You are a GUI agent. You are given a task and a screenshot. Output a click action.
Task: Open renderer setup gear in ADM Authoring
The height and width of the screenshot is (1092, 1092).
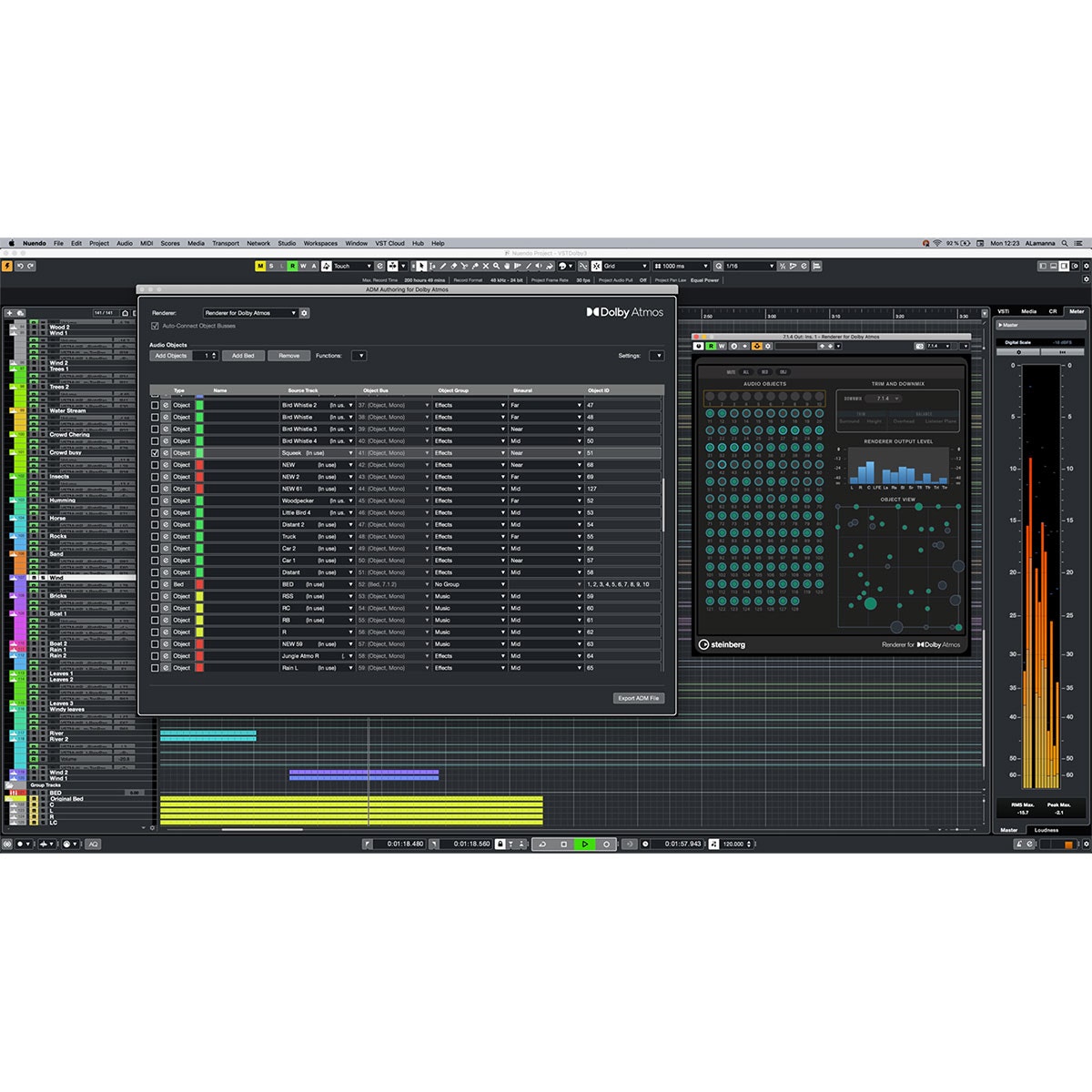click(304, 313)
